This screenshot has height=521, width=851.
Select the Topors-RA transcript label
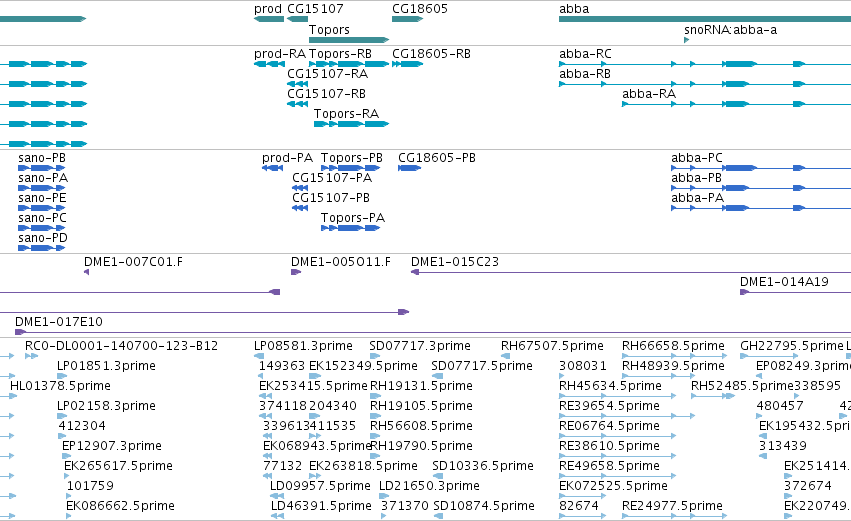coord(346,114)
